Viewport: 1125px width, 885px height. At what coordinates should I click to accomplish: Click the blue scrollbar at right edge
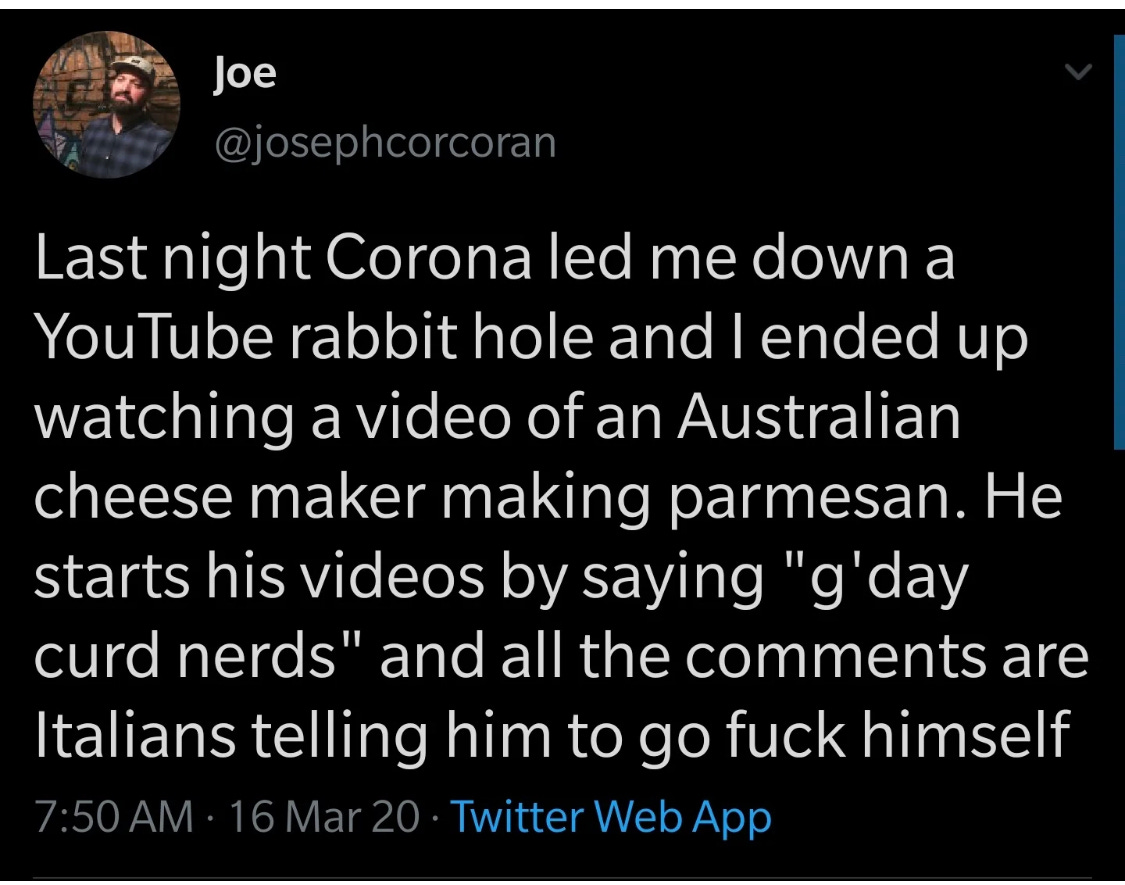(1119, 240)
